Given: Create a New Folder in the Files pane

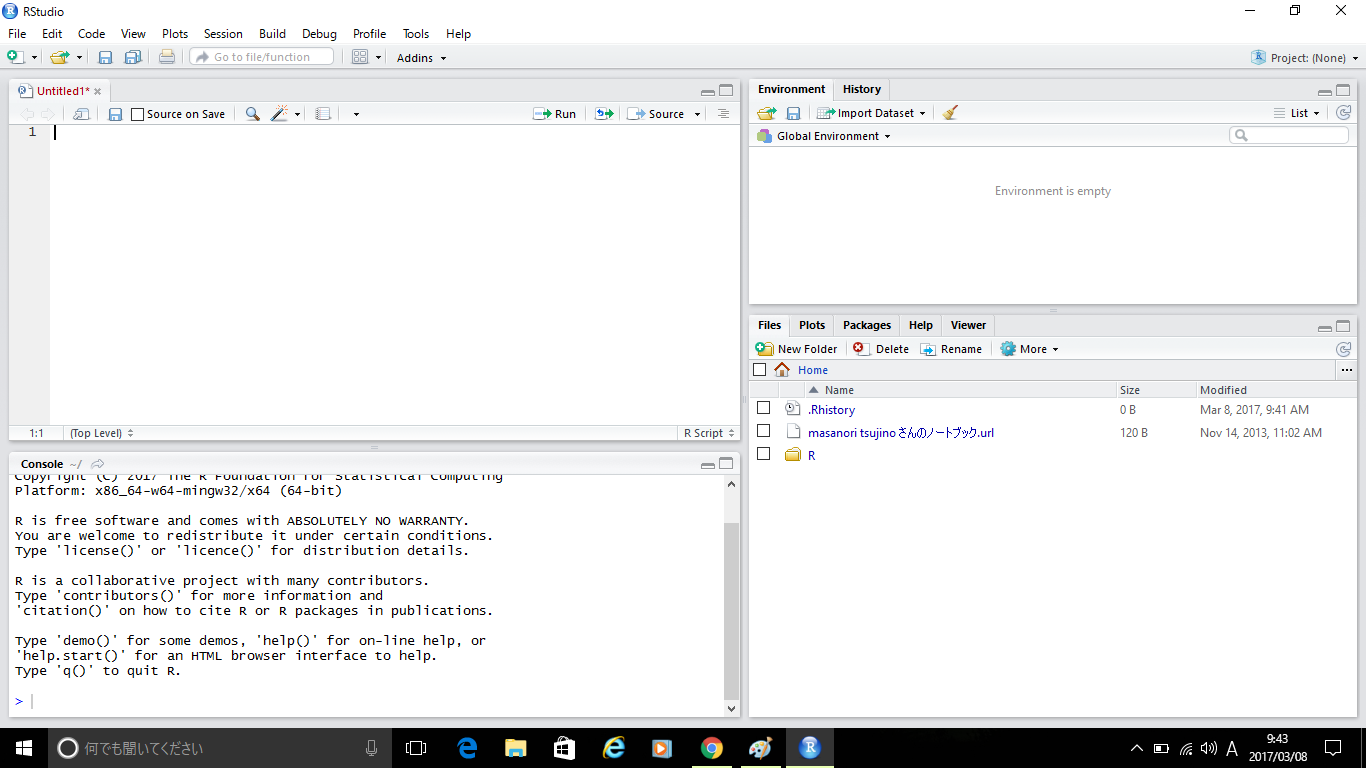Looking at the screenshot, I should [796, 349].
